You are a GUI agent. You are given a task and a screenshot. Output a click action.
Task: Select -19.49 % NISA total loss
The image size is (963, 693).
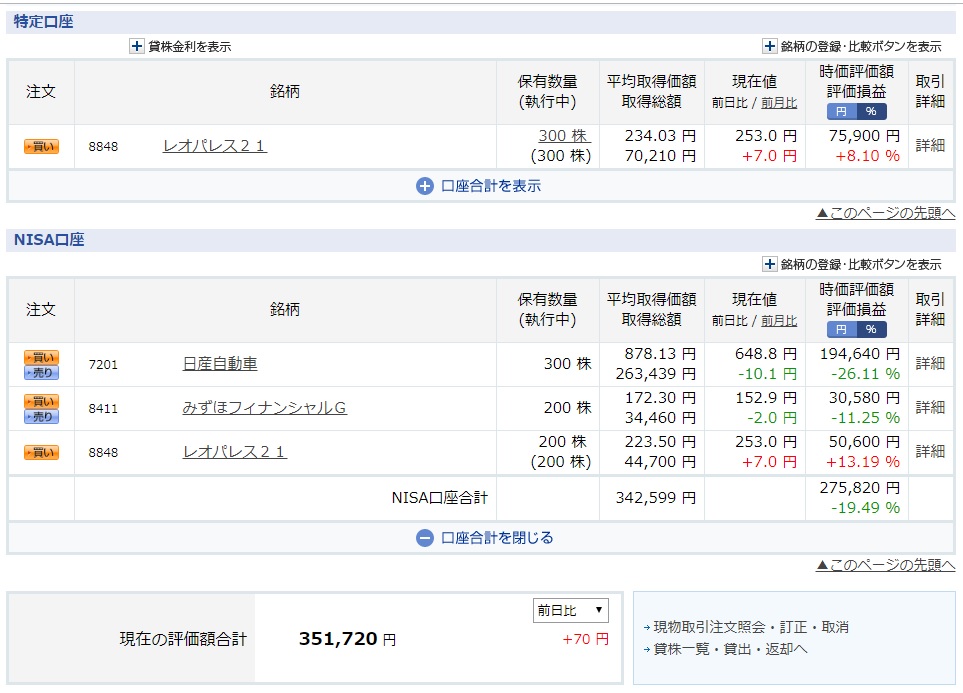(x=865, y=507)
